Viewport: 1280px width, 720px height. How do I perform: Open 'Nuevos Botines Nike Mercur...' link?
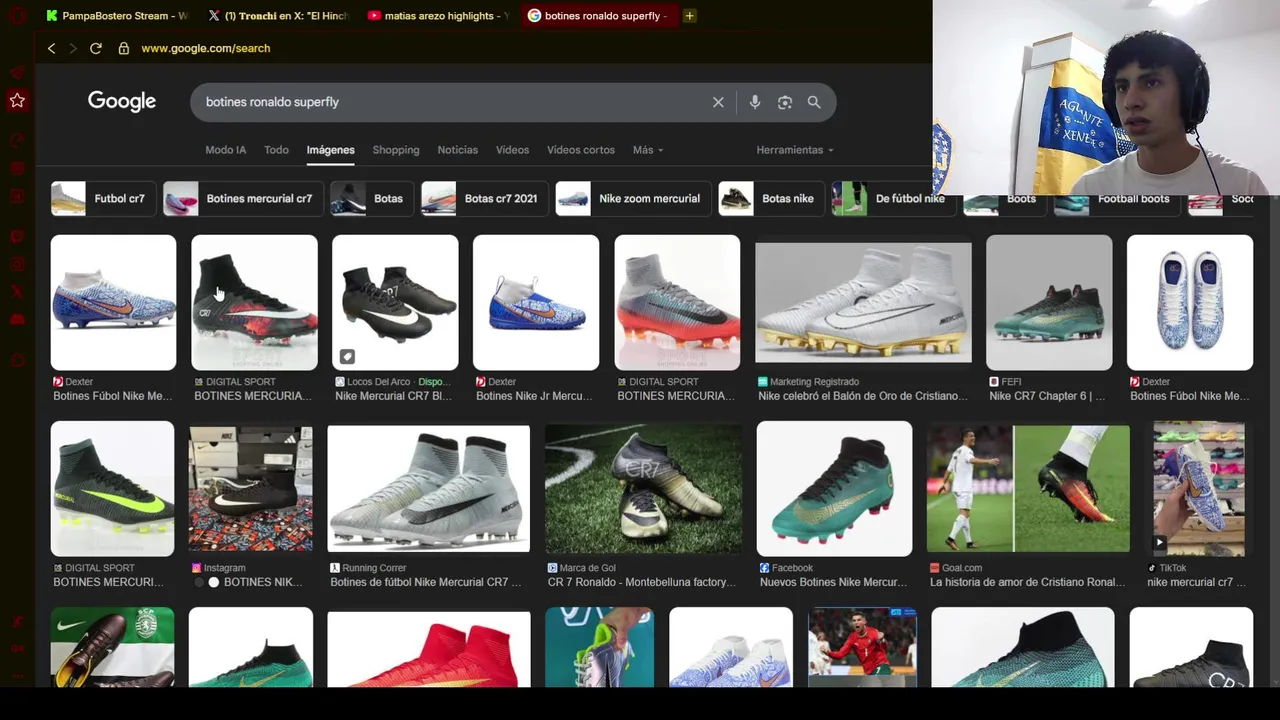pyautogui.click(x=833, y=582)
